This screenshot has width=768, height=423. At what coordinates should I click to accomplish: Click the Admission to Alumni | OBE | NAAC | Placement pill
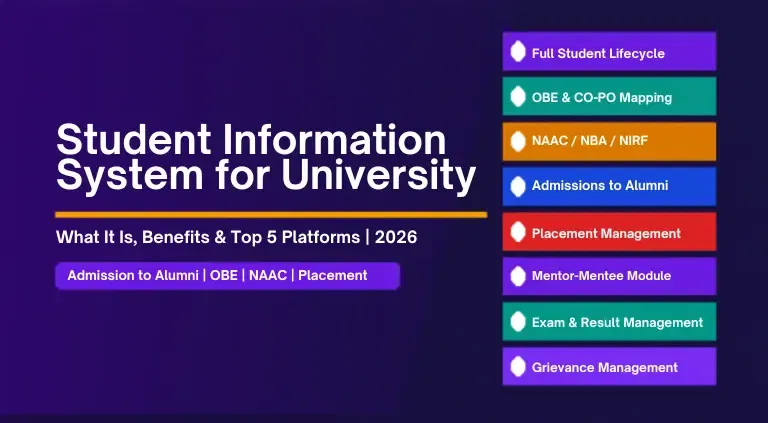pos(227,276)
